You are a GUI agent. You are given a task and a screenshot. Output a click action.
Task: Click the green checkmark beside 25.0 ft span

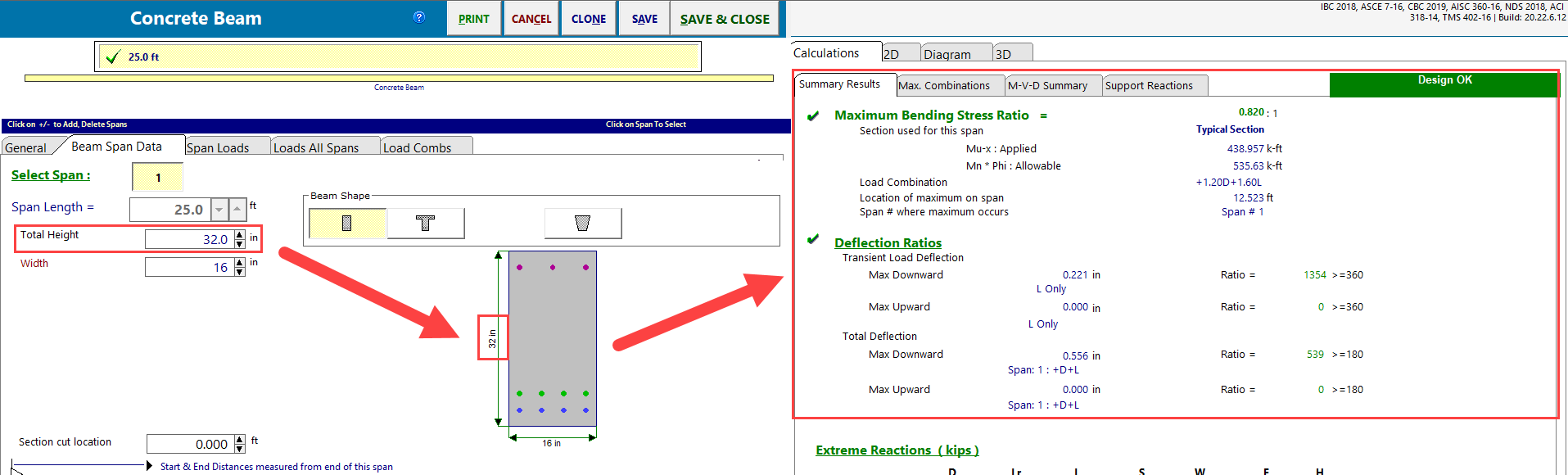(113, 57)
